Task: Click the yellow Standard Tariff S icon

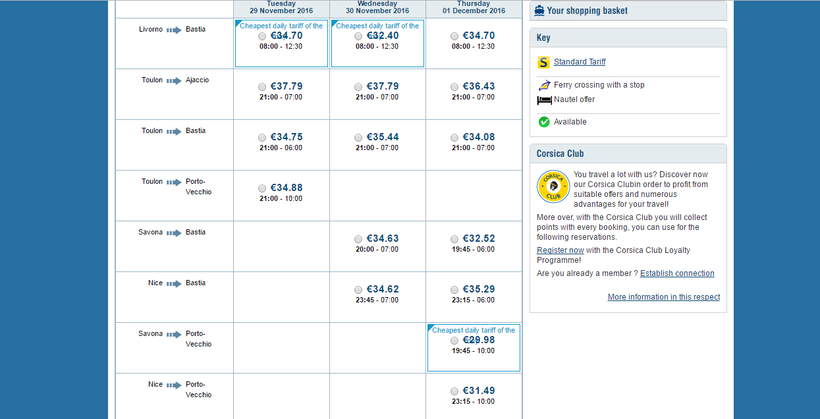Action: [544, 62]
